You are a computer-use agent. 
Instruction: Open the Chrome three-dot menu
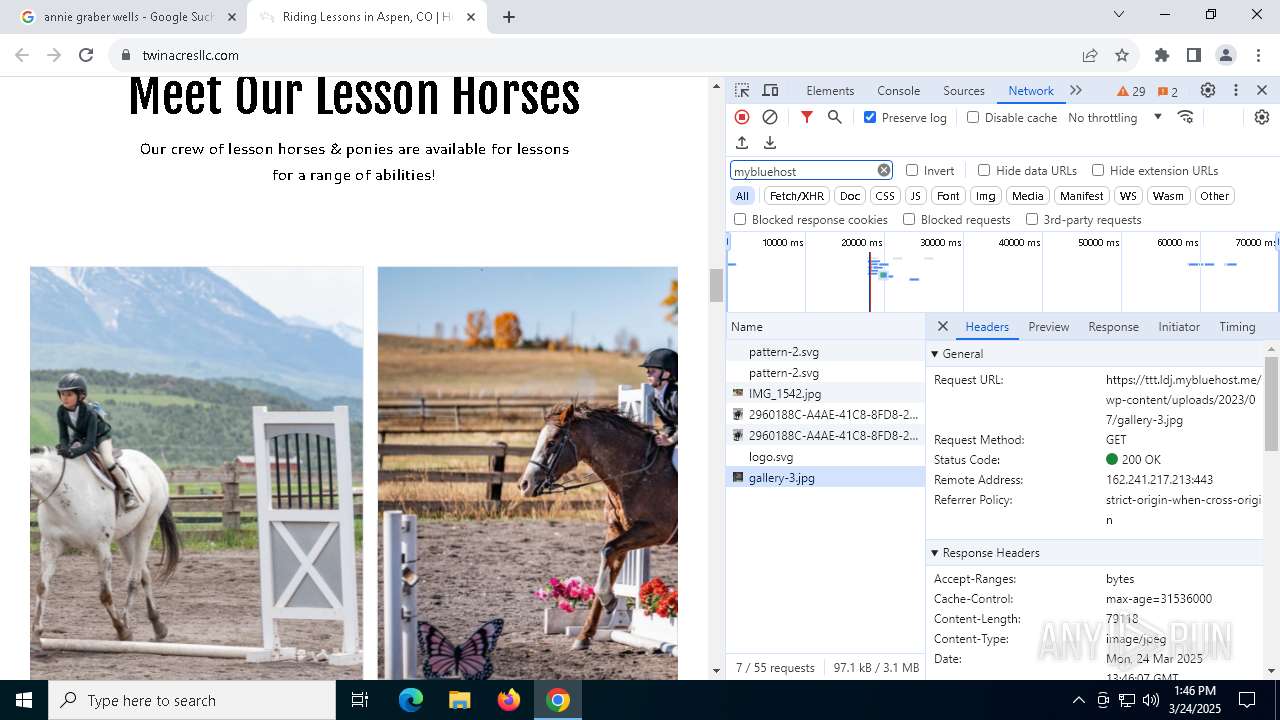[1258, 55]
